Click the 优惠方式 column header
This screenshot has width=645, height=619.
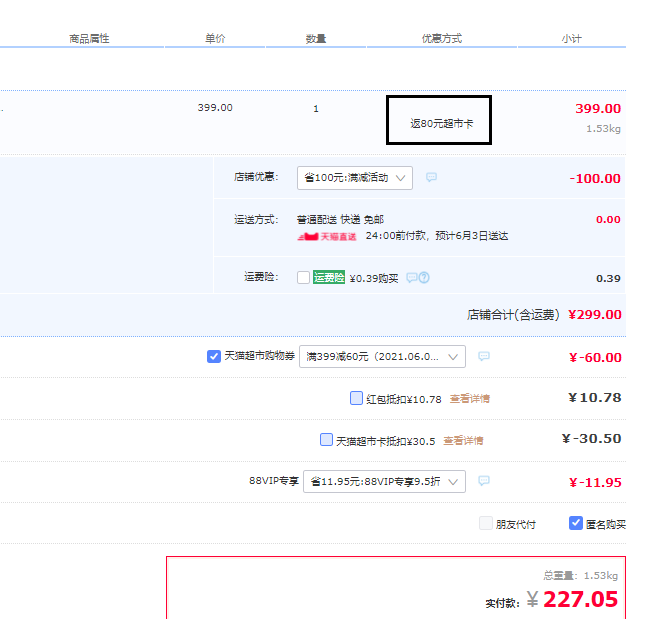442,39
